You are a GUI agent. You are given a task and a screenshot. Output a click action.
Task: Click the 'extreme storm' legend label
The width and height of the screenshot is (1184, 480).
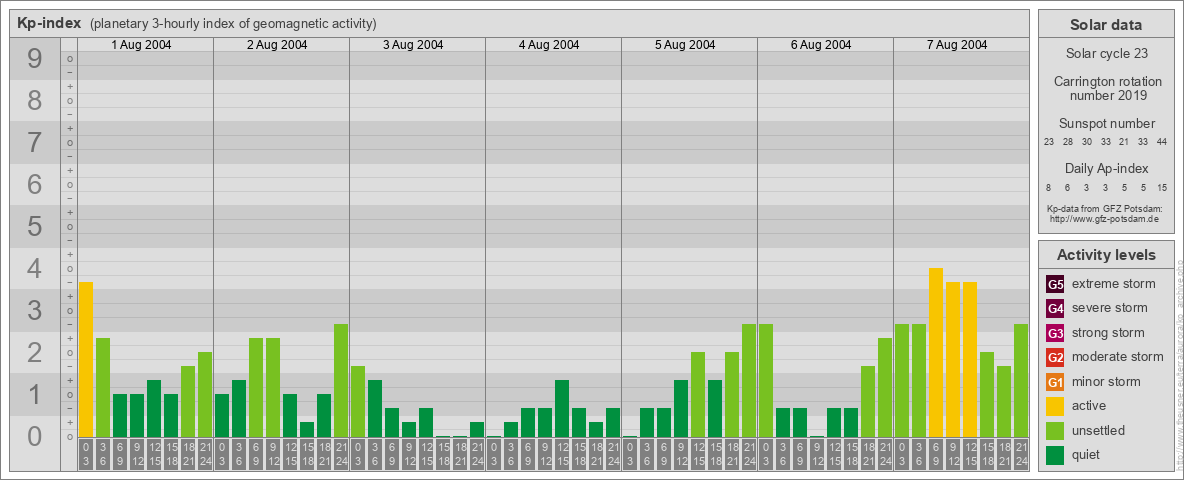click(1113, 284)
